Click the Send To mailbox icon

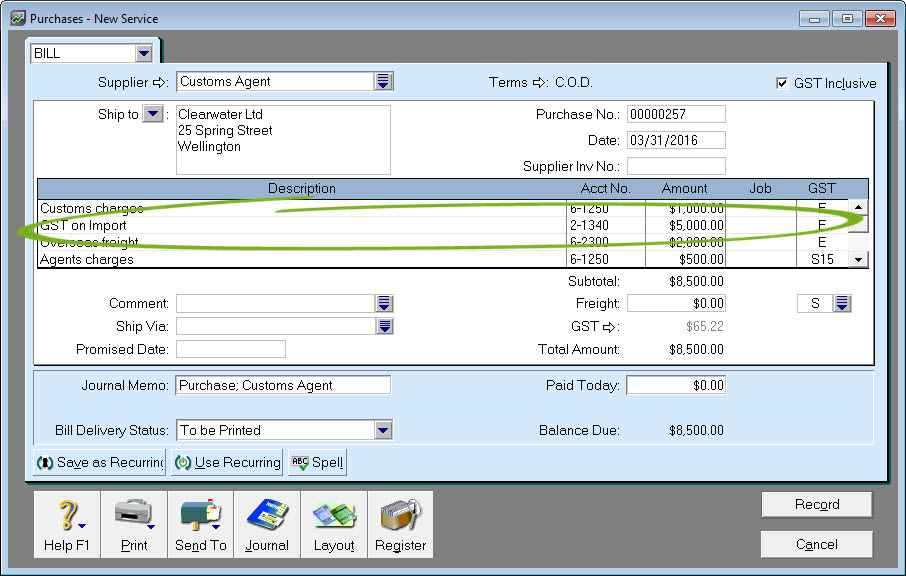click(x=200, y=514)
